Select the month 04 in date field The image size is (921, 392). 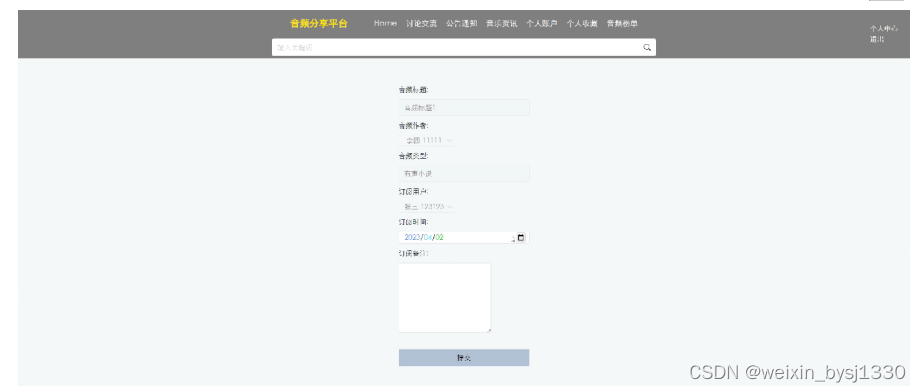point(428,237)
